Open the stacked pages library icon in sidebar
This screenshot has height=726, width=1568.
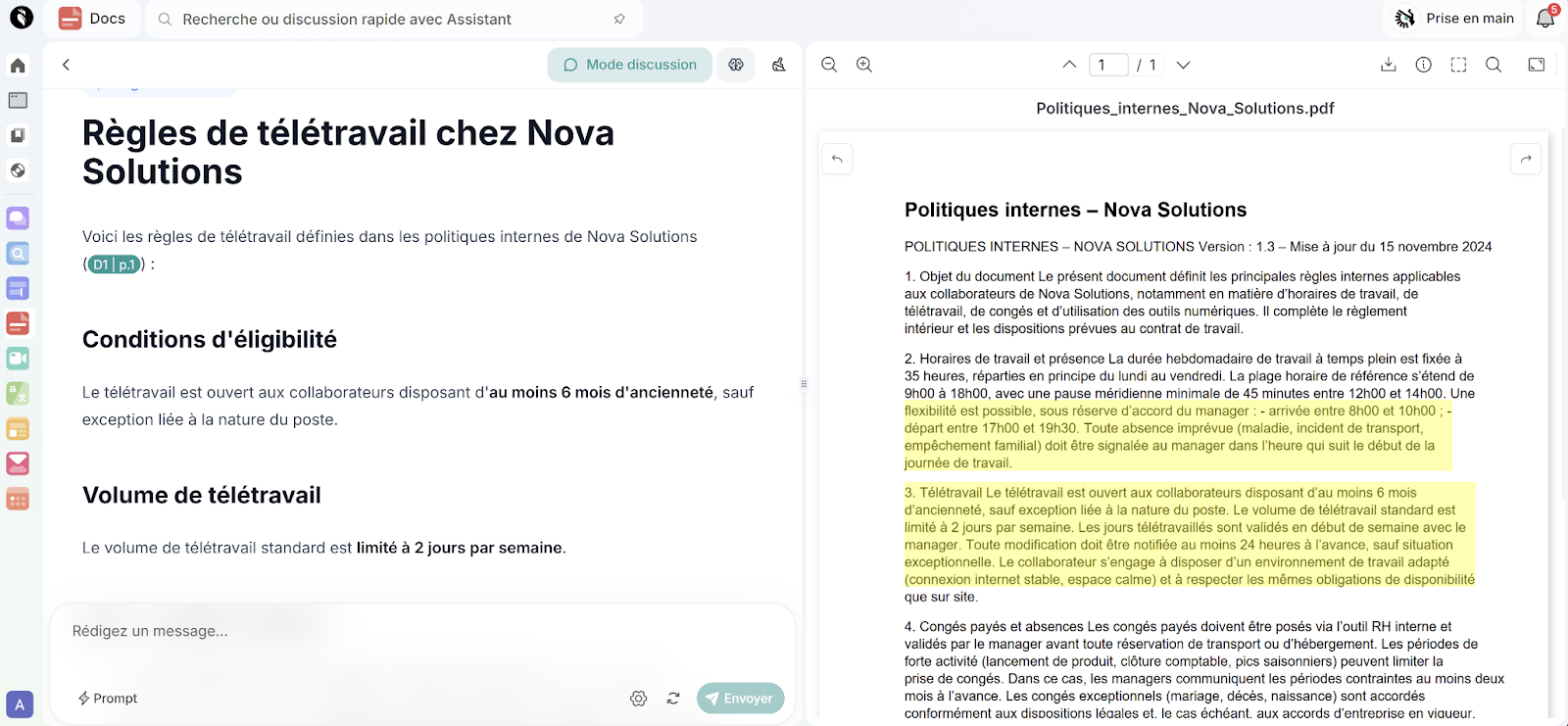(x=18, y=135)
